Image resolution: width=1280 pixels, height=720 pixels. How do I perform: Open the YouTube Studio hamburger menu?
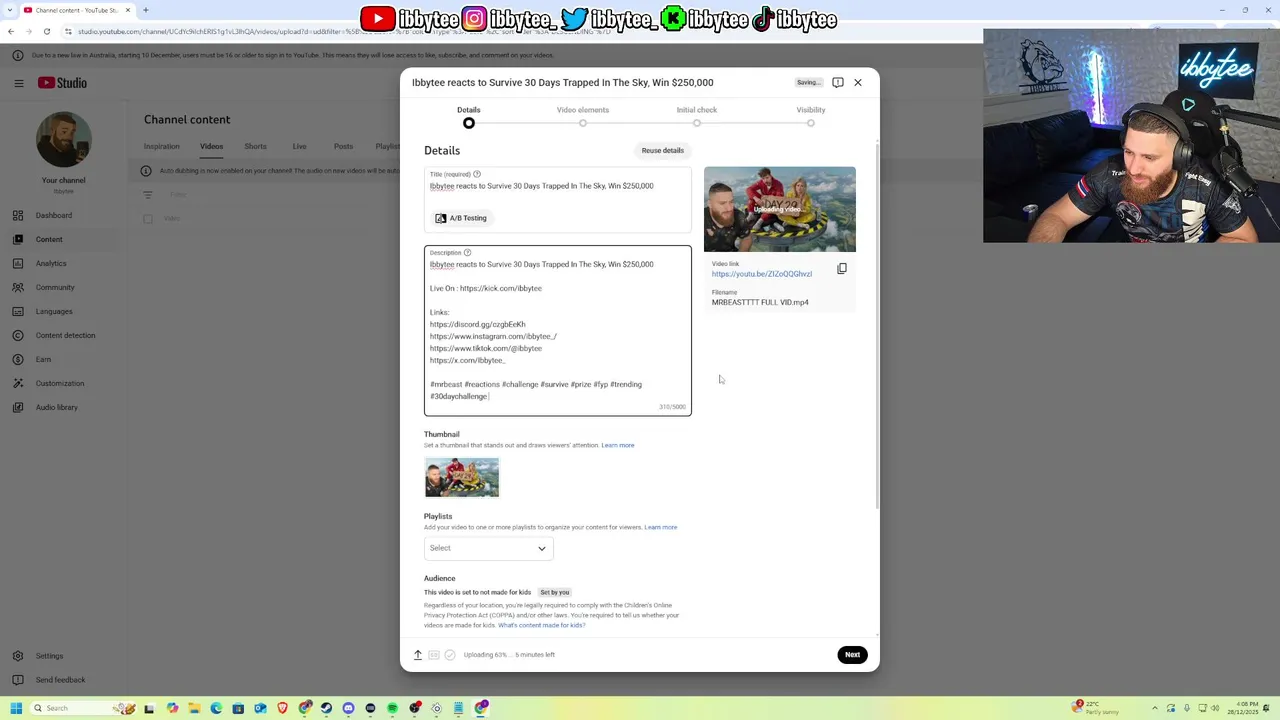click(18, 83)
